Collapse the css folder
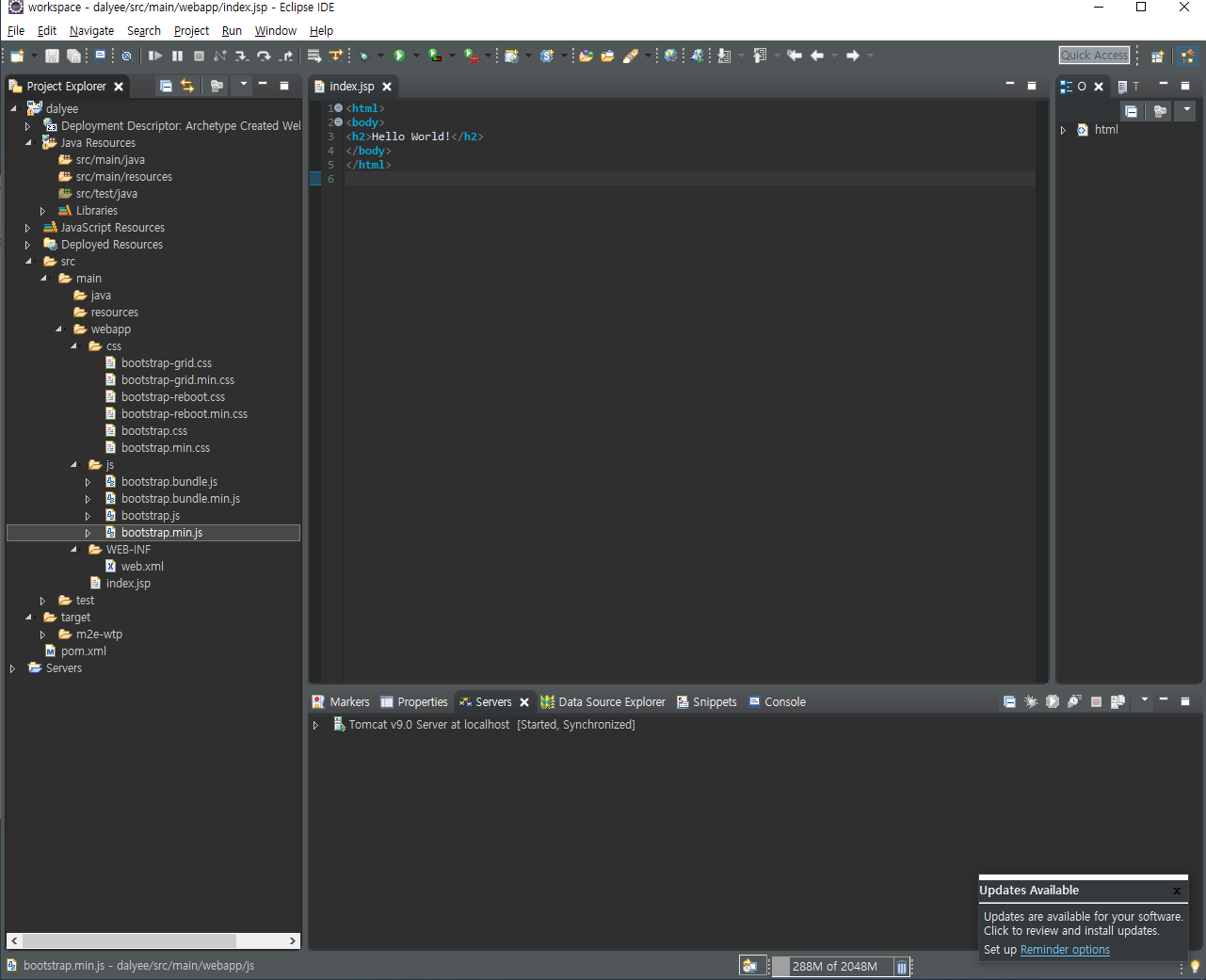Image resolution: width=1206 pixels, height=980 pixels. (x=73, y=346)
